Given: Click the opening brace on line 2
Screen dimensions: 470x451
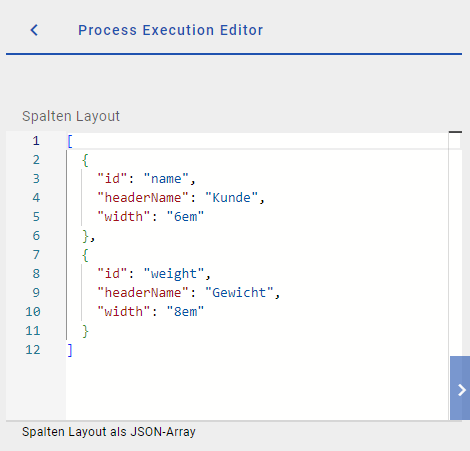Looking at the screenshot, I should (85, 160).
